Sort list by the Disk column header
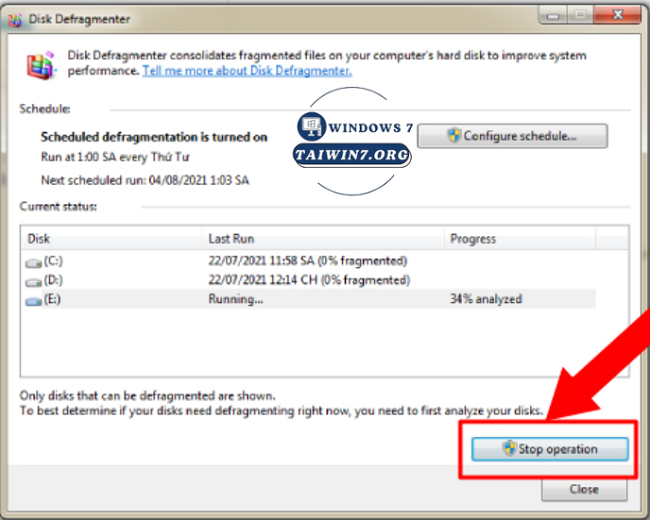 110,239
